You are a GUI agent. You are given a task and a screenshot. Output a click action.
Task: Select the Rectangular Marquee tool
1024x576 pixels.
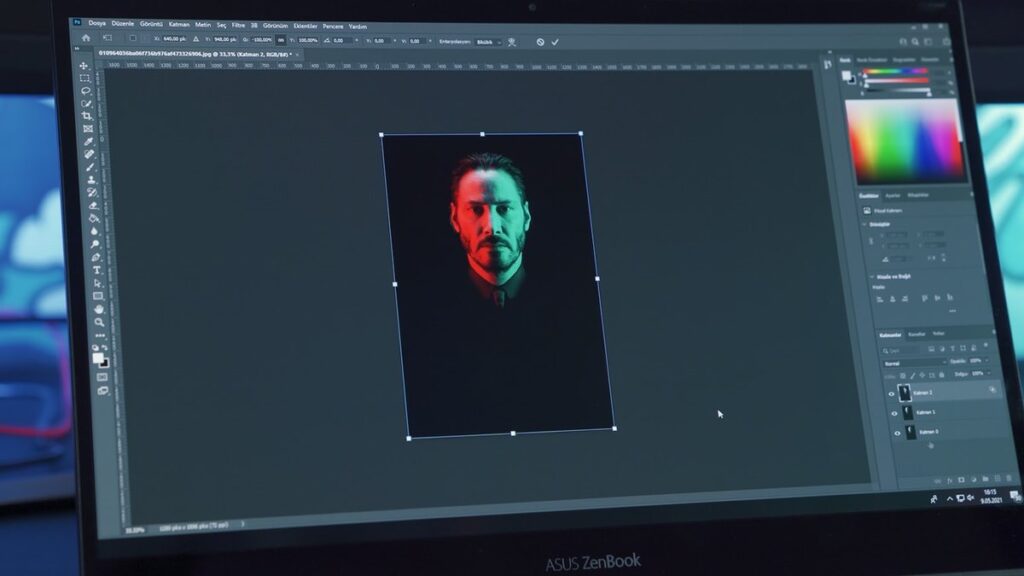coord(84,78)
